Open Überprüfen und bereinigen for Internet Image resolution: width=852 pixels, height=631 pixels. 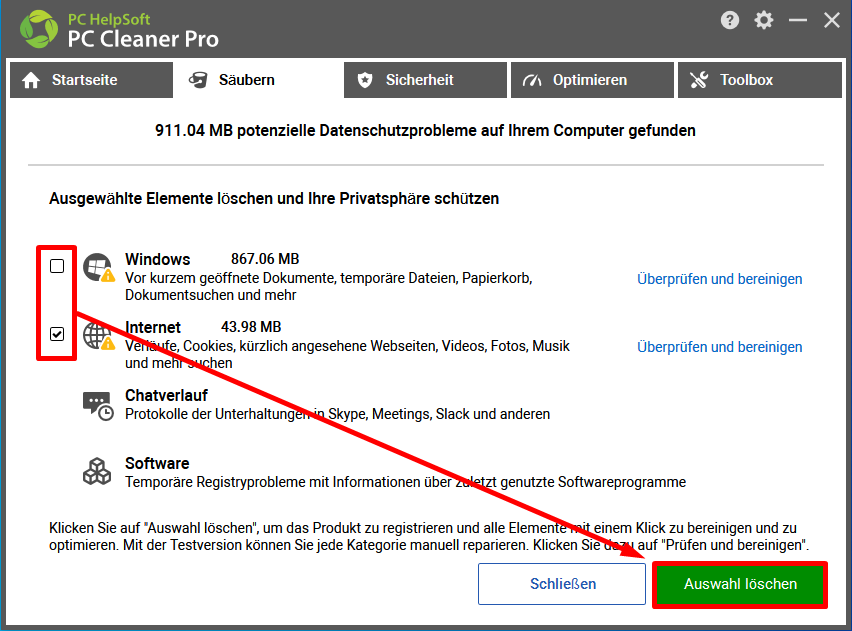(719, 347)
